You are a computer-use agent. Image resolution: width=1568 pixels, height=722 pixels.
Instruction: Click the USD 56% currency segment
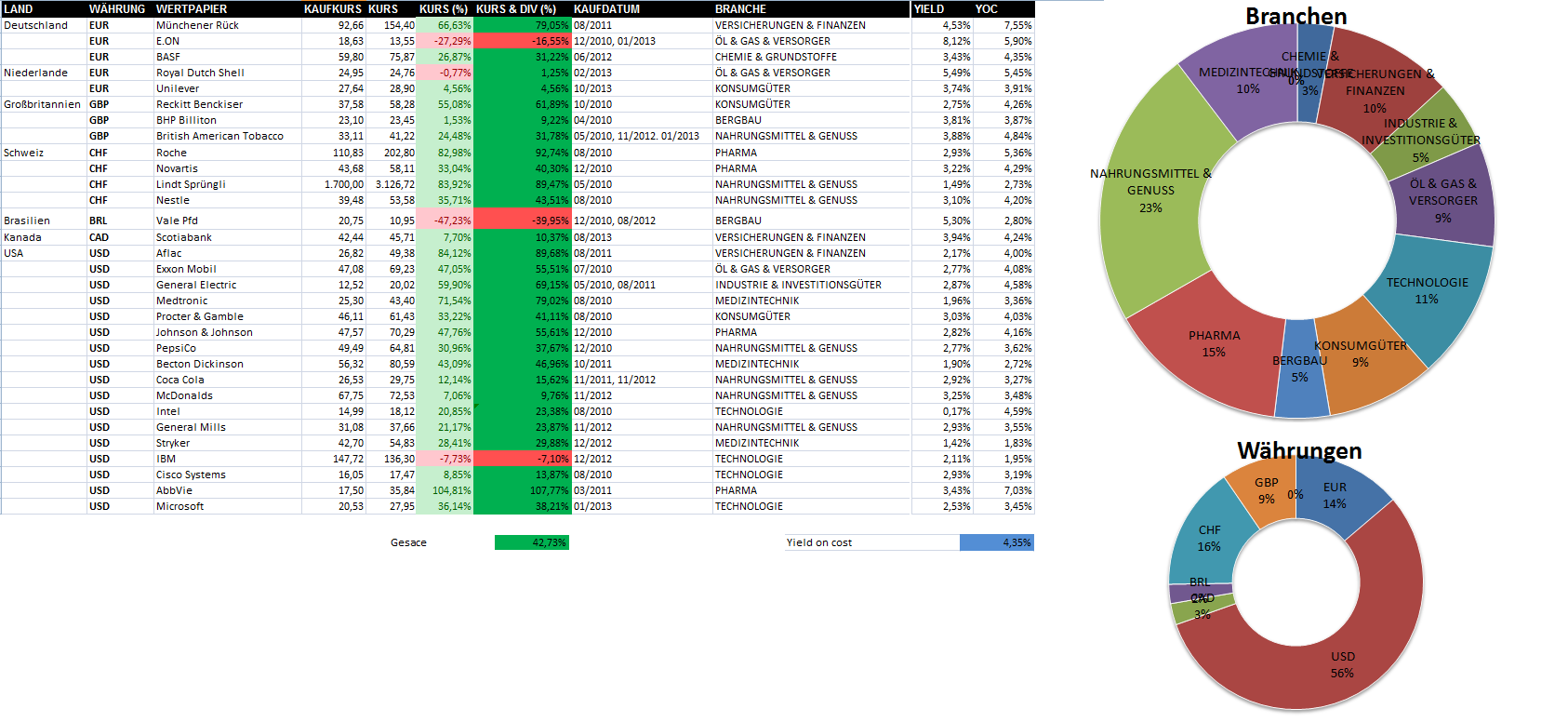[x=1342, y=664]
